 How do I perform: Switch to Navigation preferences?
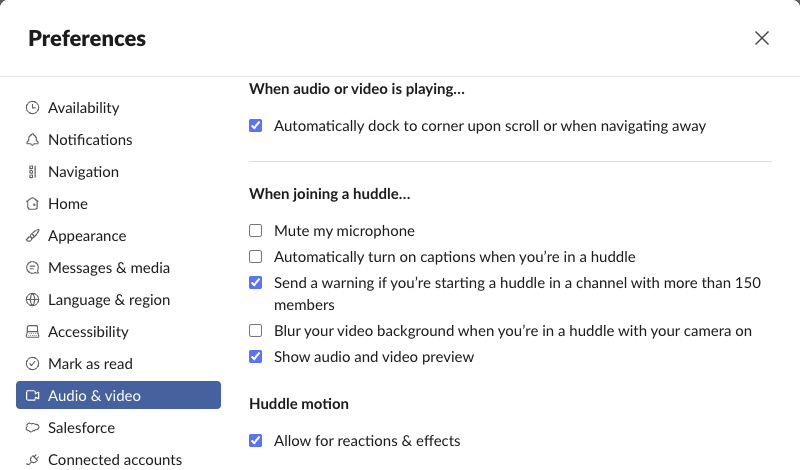[118, 172]
